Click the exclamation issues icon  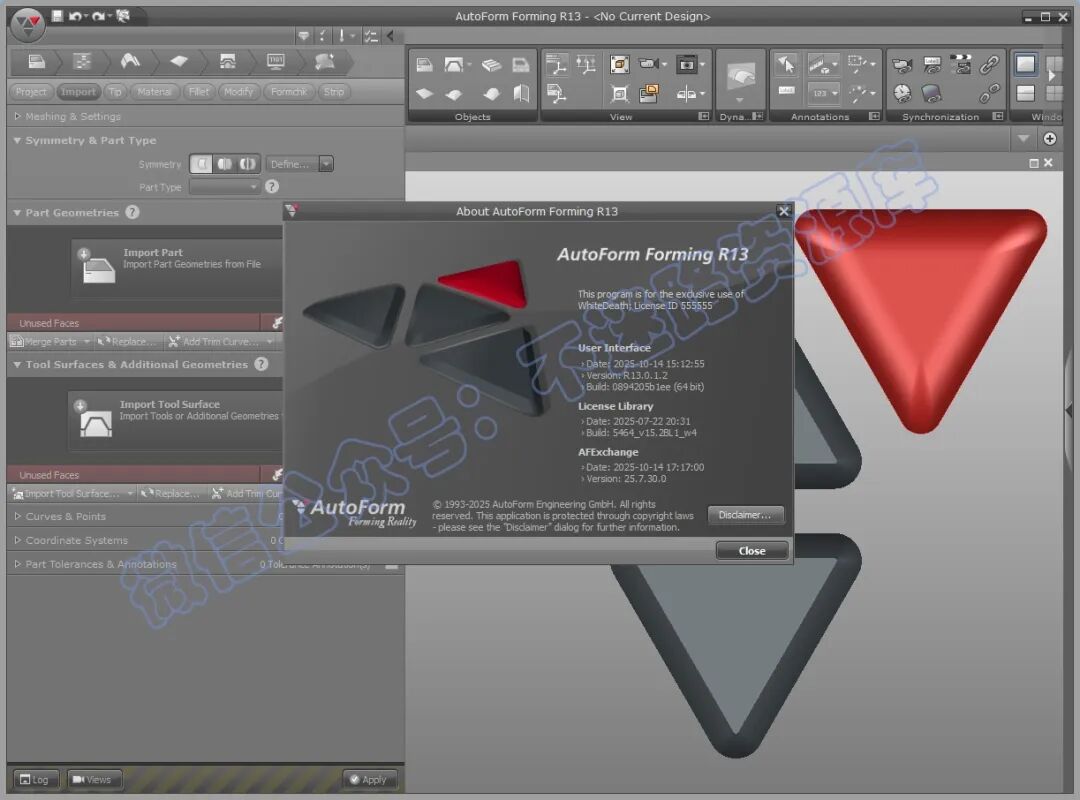pos(342,36)
